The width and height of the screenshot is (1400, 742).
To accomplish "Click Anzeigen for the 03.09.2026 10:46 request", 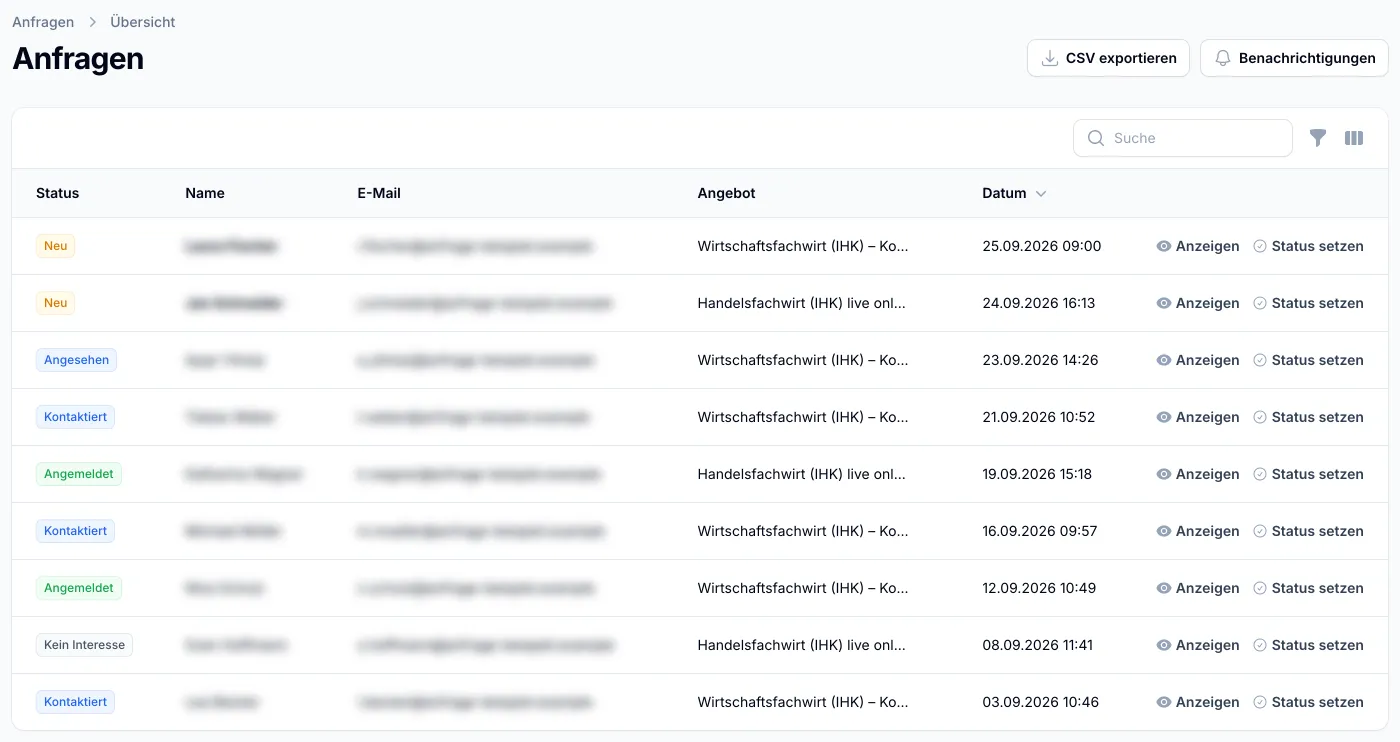I will (1198, 702).
